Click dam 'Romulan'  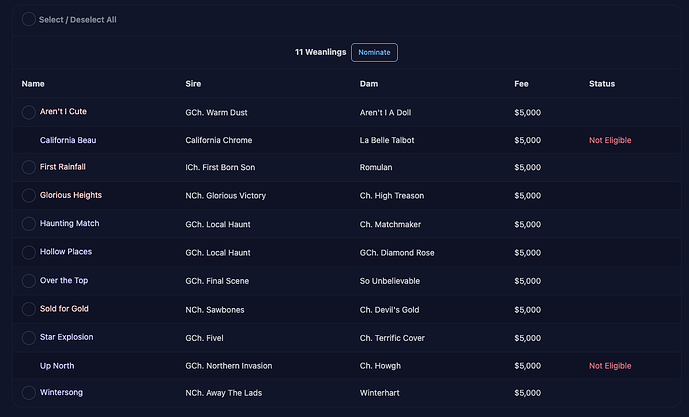click(x=376, y=167)
